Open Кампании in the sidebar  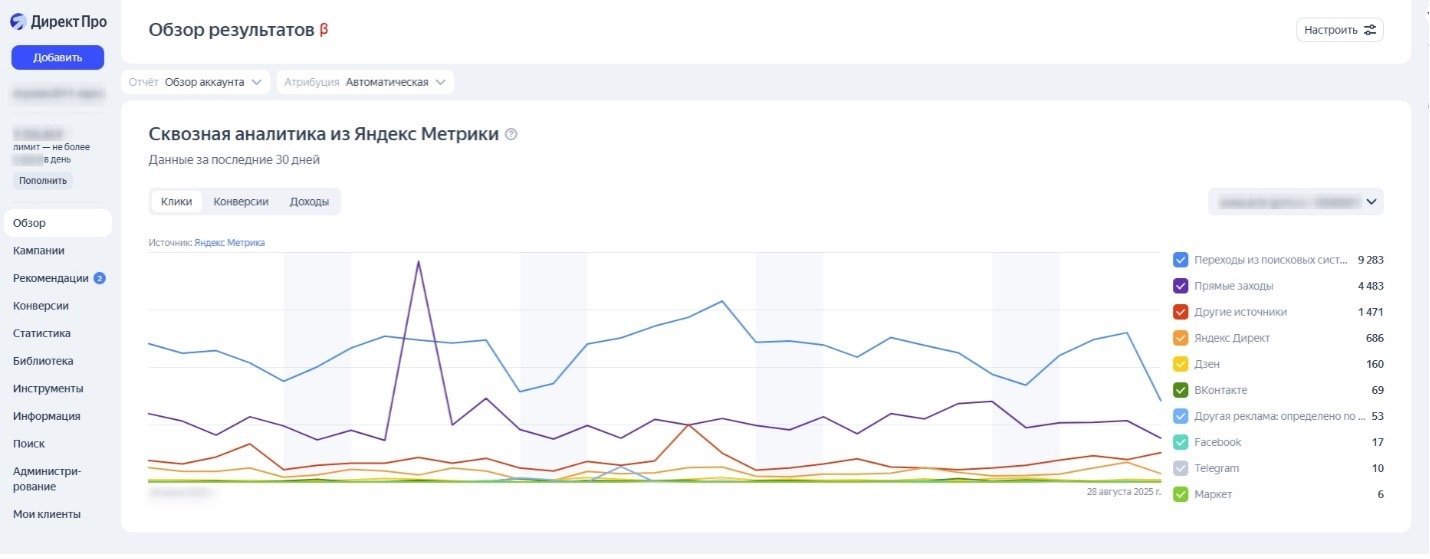point(39,251)
